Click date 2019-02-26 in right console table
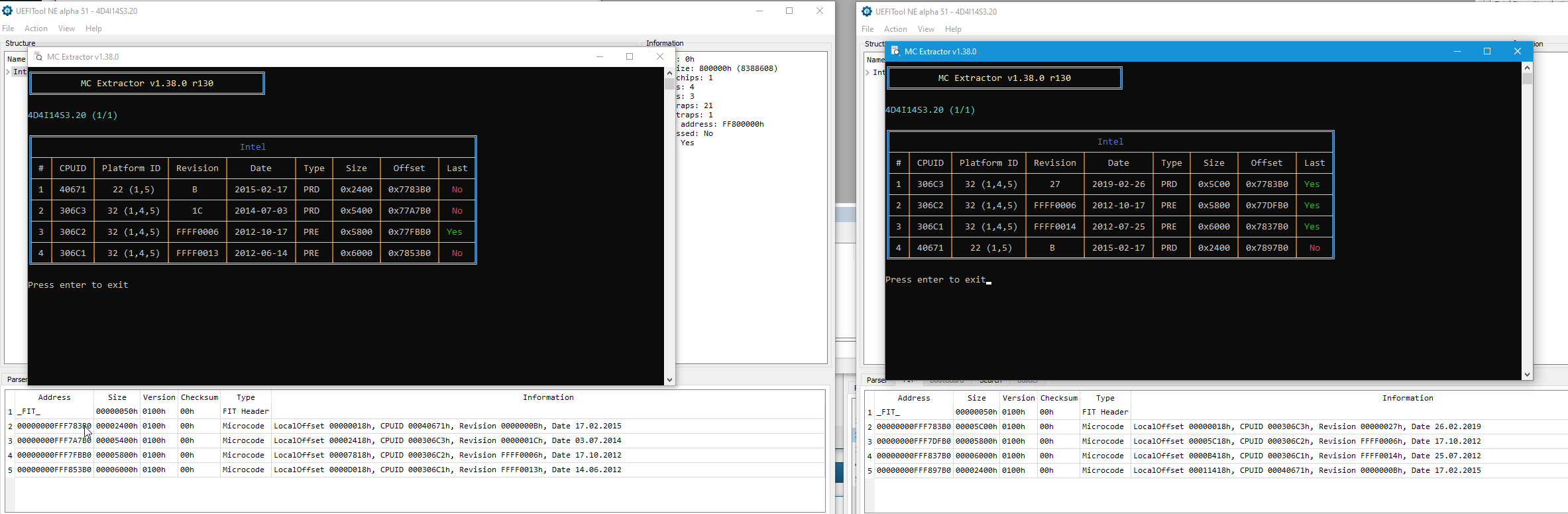The width and height of the screenshot is (1568, 514). pyautogui.click(x=1119, y=184)
